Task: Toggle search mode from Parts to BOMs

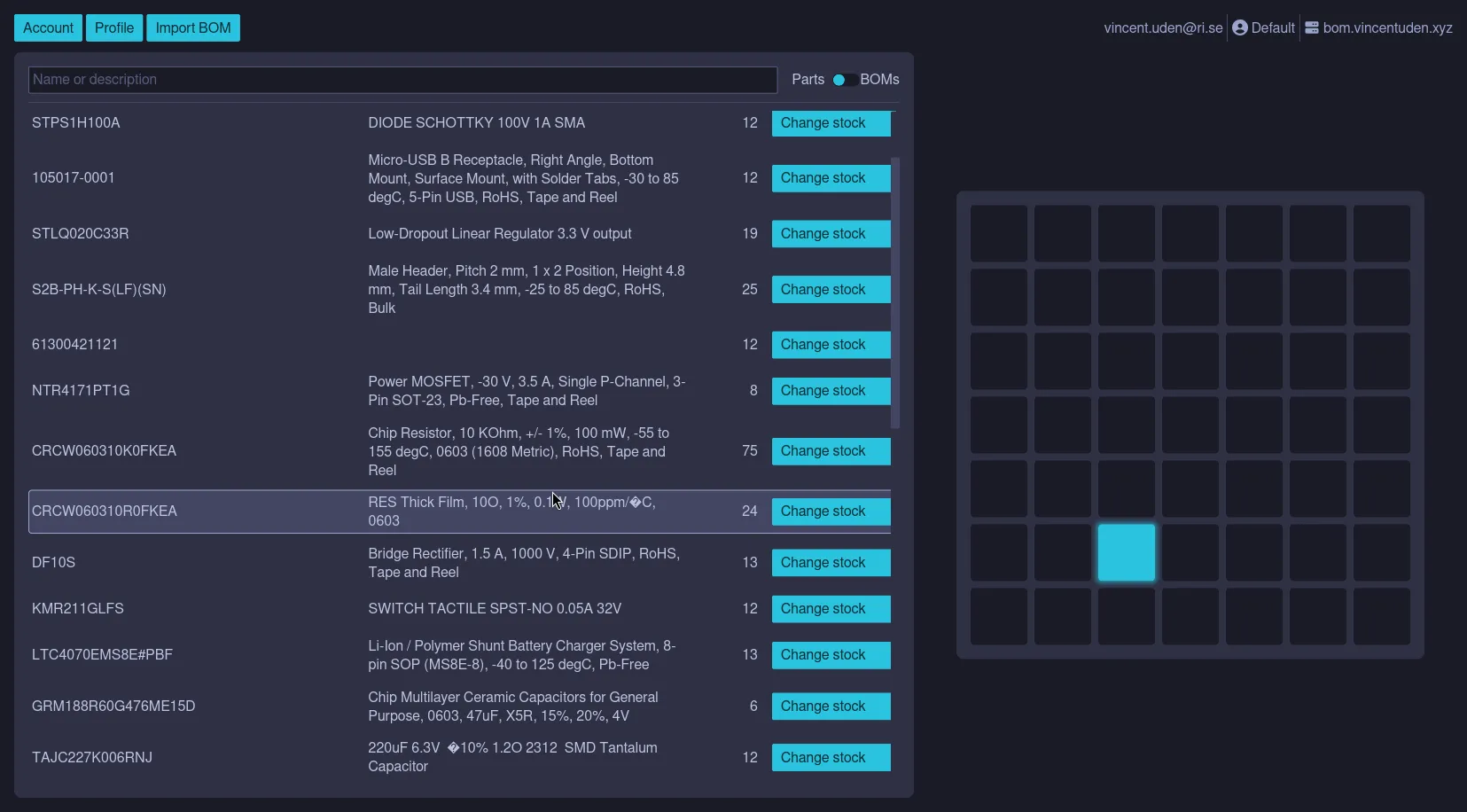Action: [x=840, y=80]
